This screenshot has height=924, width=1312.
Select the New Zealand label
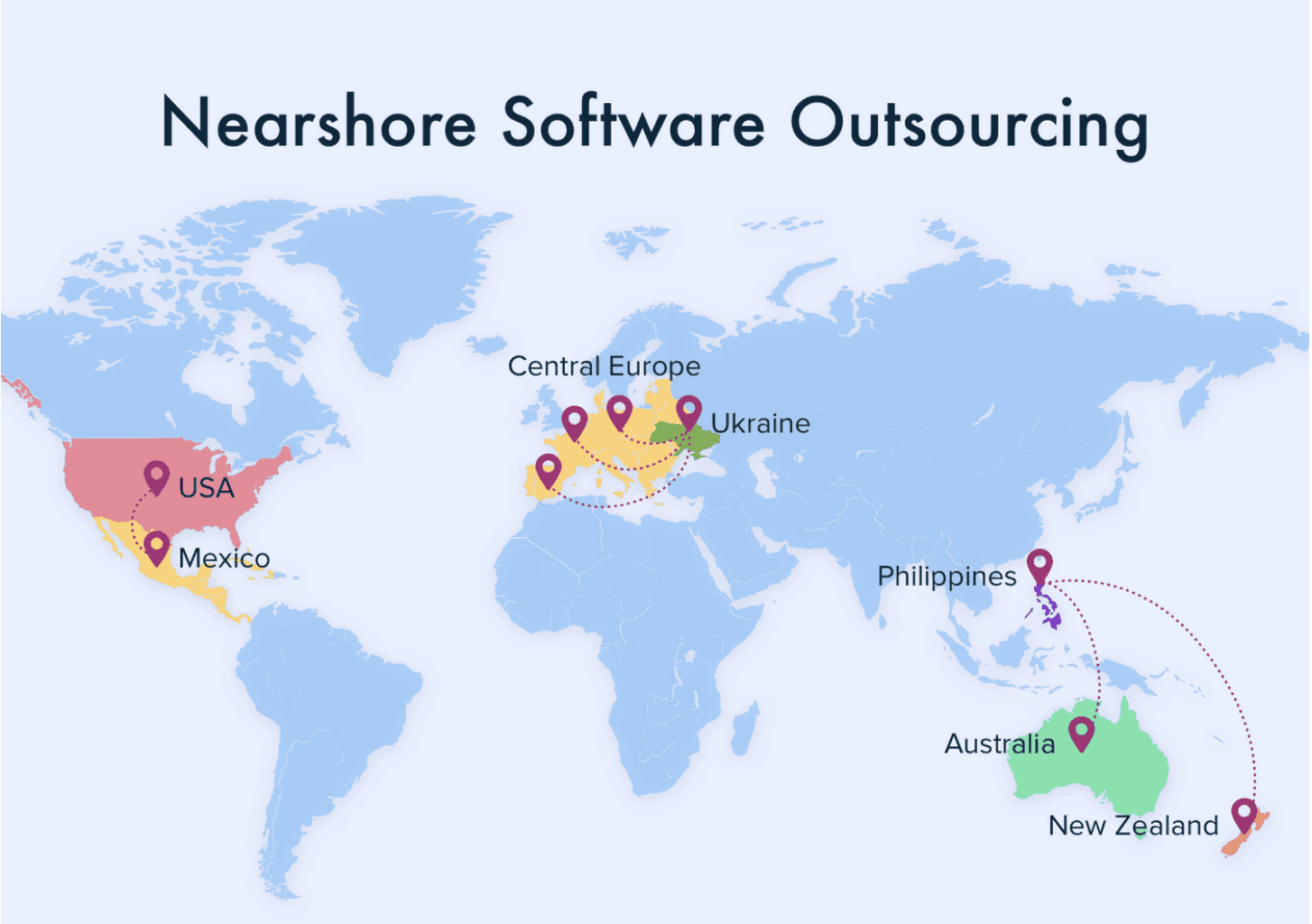[1133, 826]
